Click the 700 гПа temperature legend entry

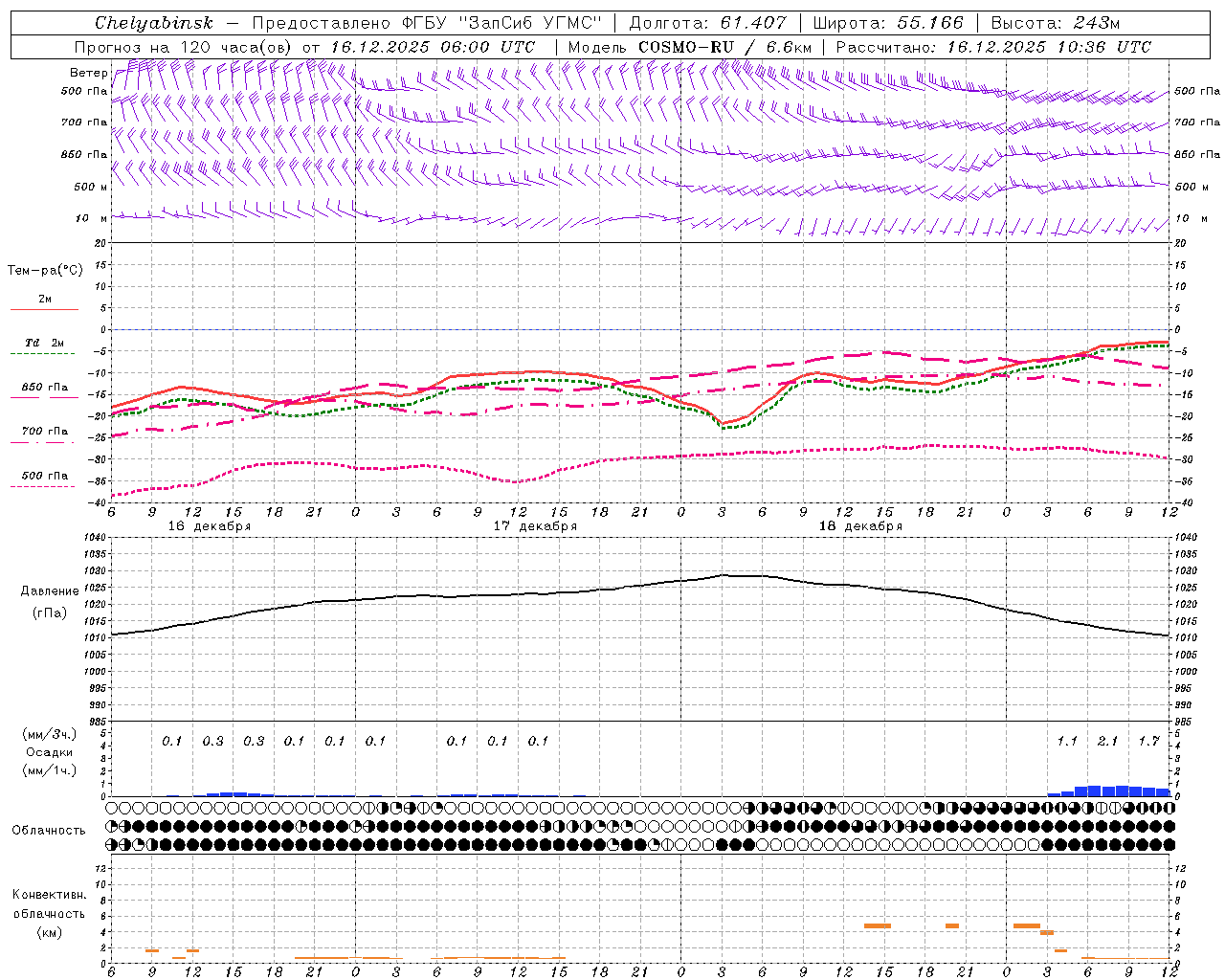(45, 432)
